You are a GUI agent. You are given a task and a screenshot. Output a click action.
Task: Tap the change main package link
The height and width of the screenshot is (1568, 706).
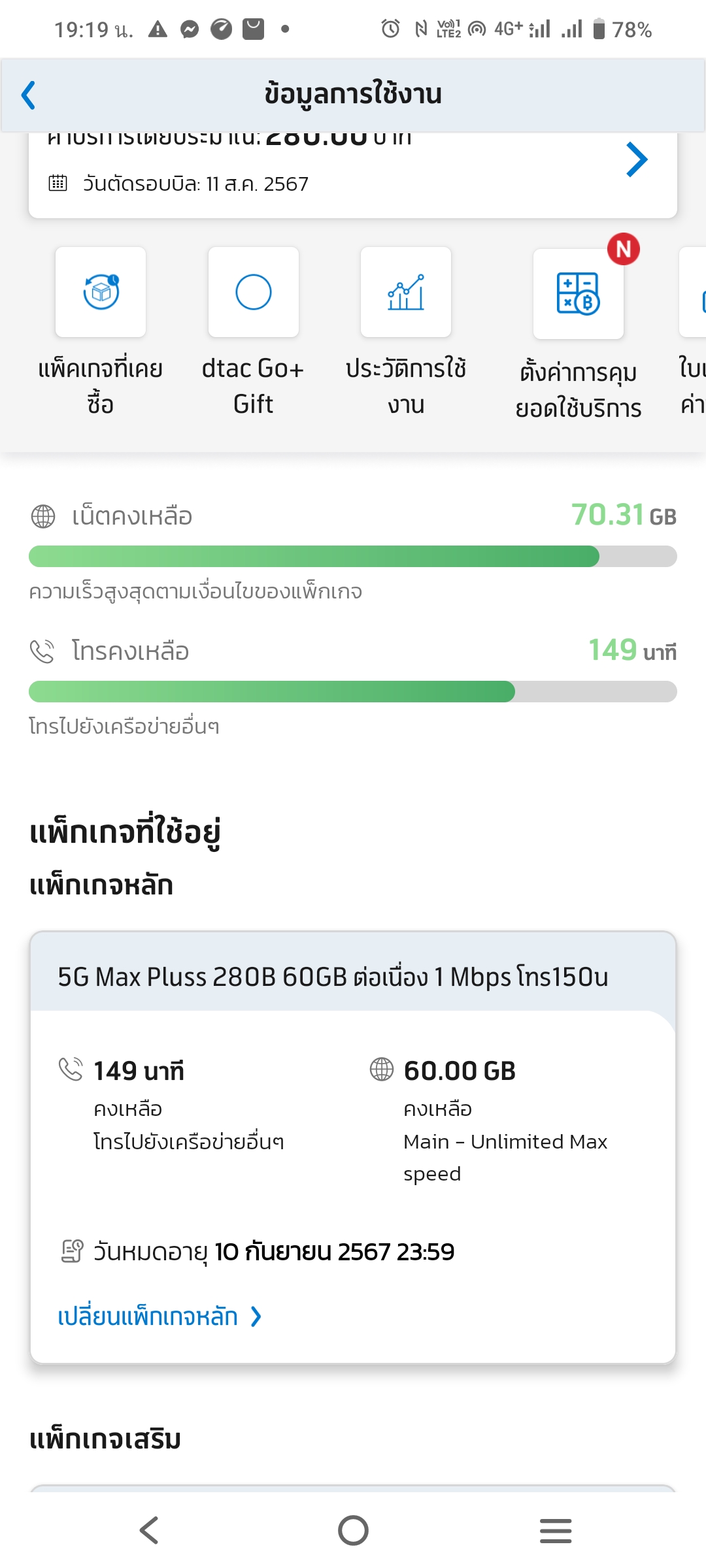[148, 1316]
